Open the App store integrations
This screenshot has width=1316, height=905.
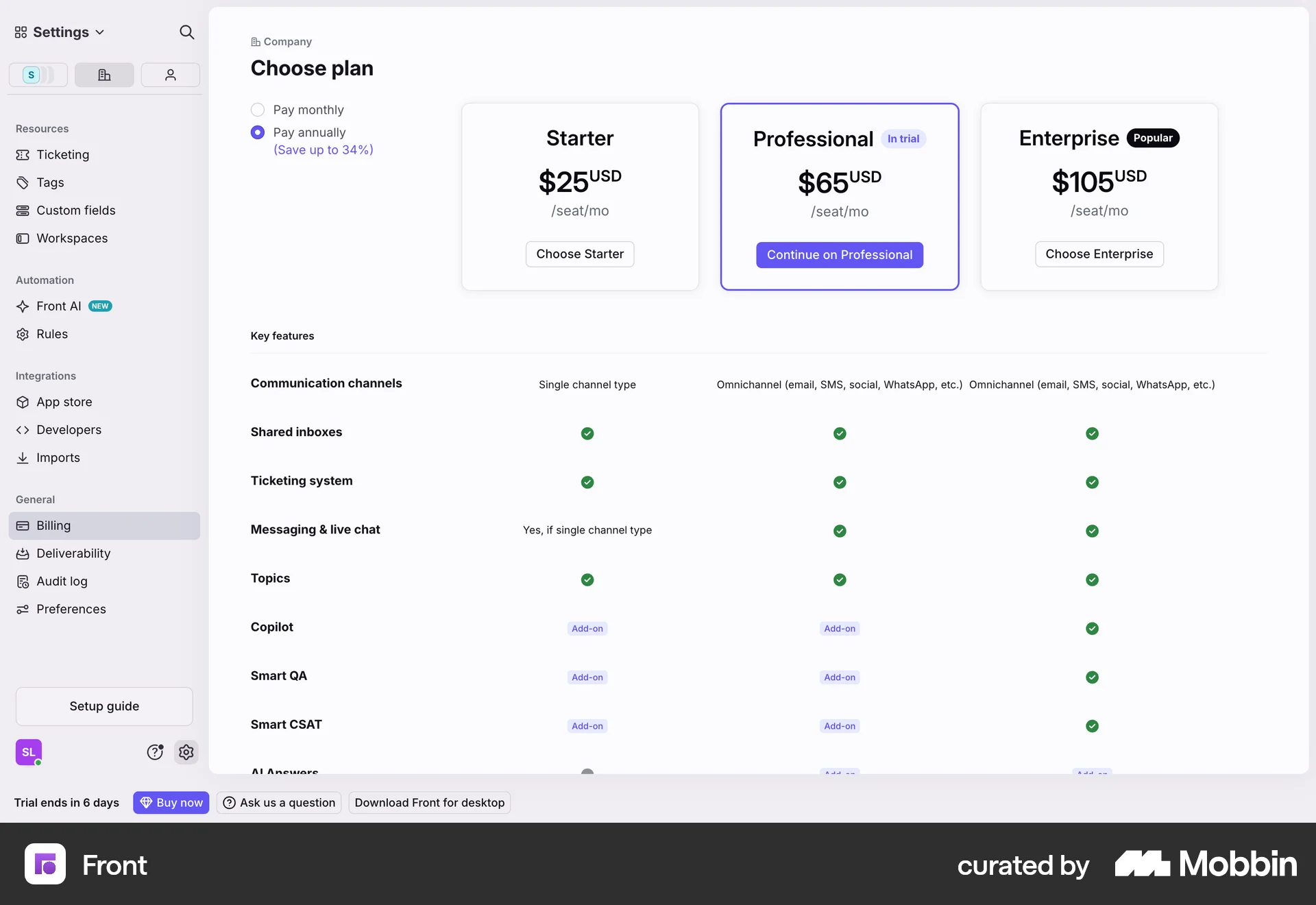click(64, 402)
